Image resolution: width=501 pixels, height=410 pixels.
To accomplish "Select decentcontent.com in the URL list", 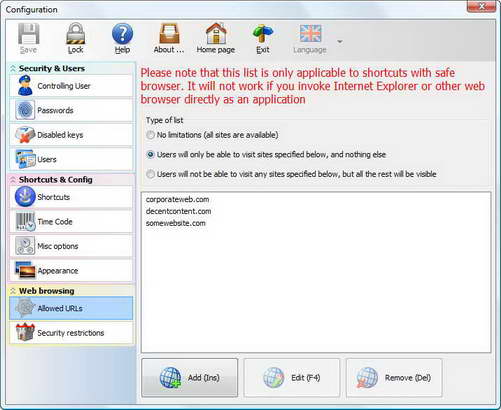I will (x=178, y=211).
